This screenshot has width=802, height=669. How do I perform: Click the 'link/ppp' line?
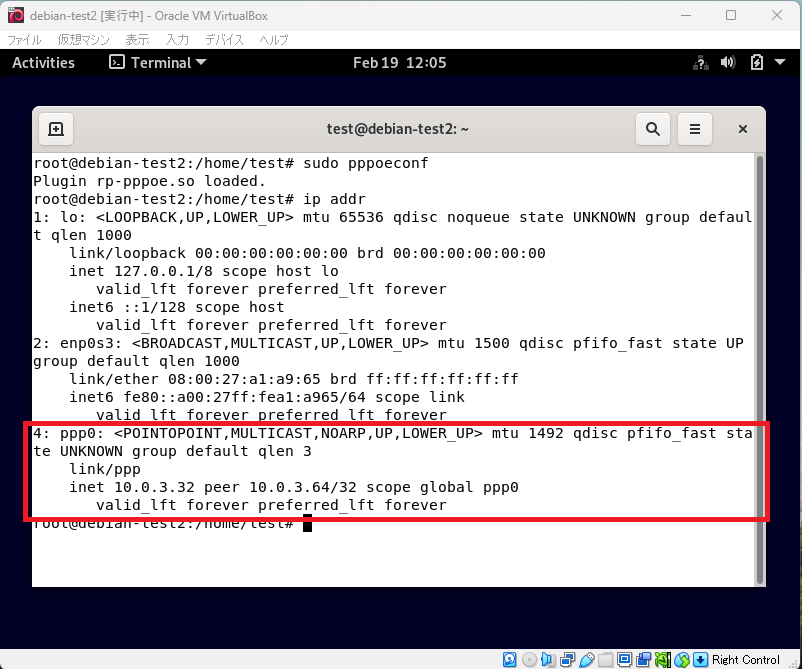[x=105, y=469]
